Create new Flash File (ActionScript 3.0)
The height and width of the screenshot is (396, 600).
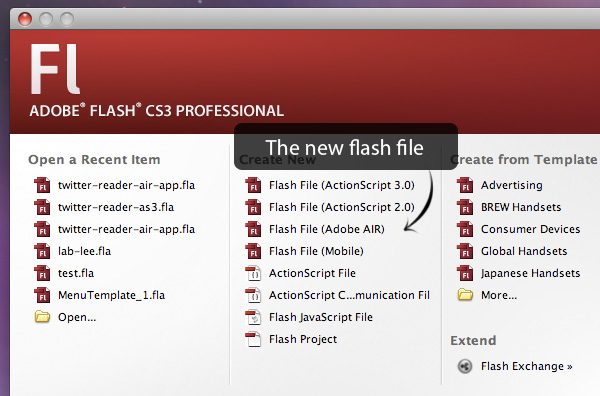[342, 185]
